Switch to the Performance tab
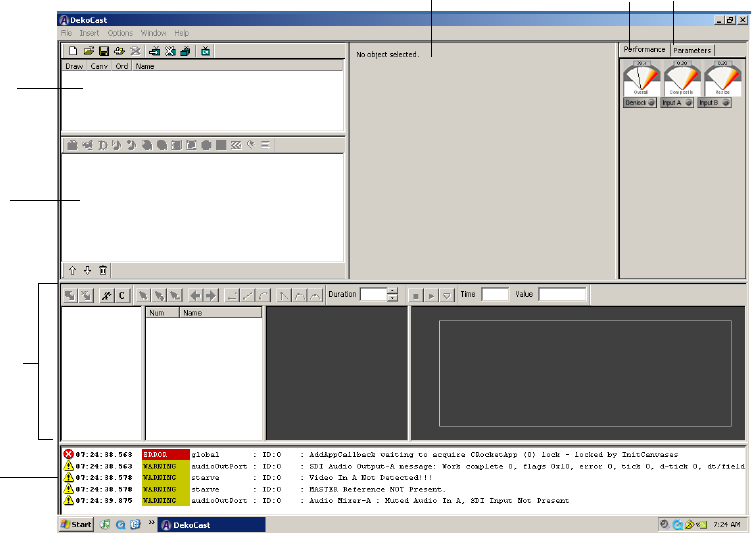 644,49
